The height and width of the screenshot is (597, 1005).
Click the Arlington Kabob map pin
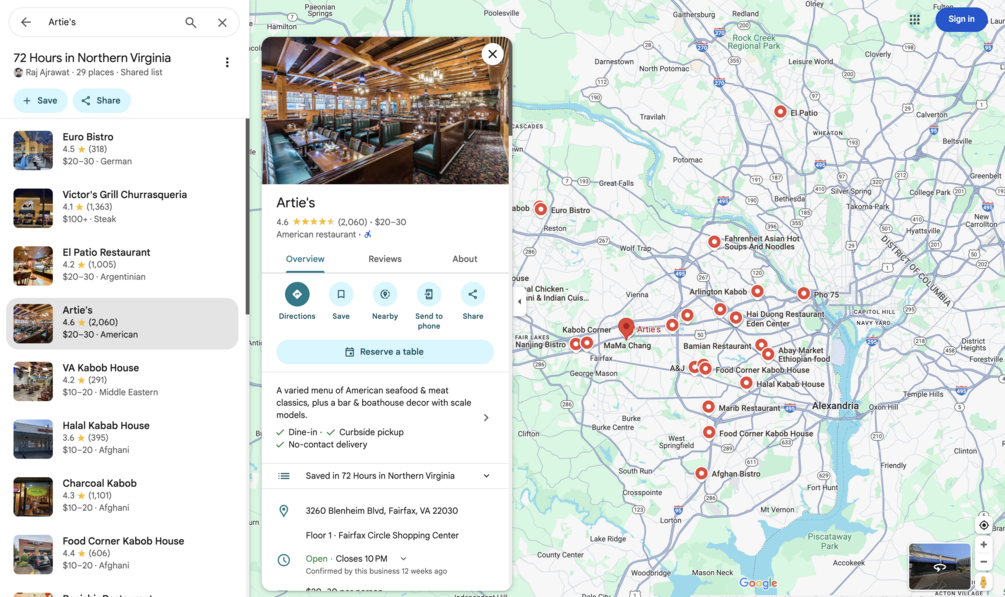pyautogui.click(x=757, y=291)
